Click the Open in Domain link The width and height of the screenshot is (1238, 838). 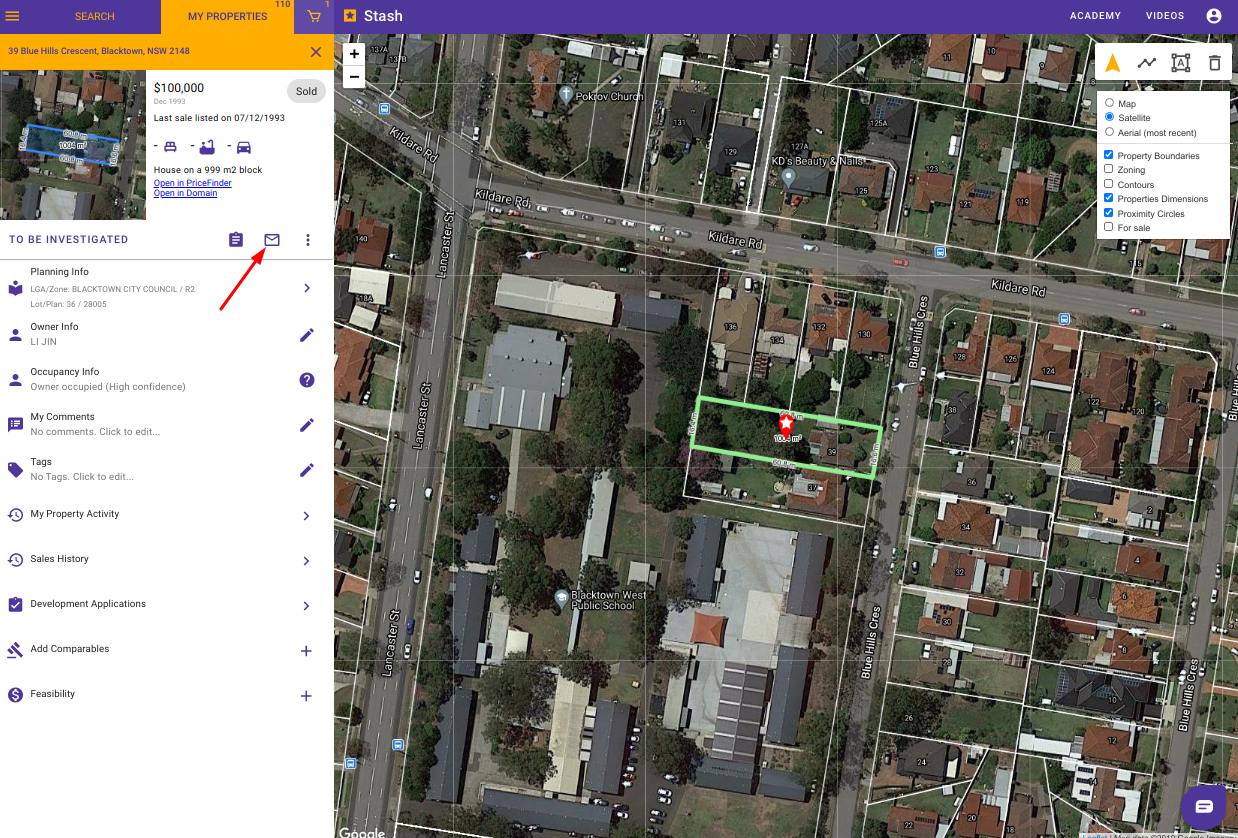pos(185,193)
